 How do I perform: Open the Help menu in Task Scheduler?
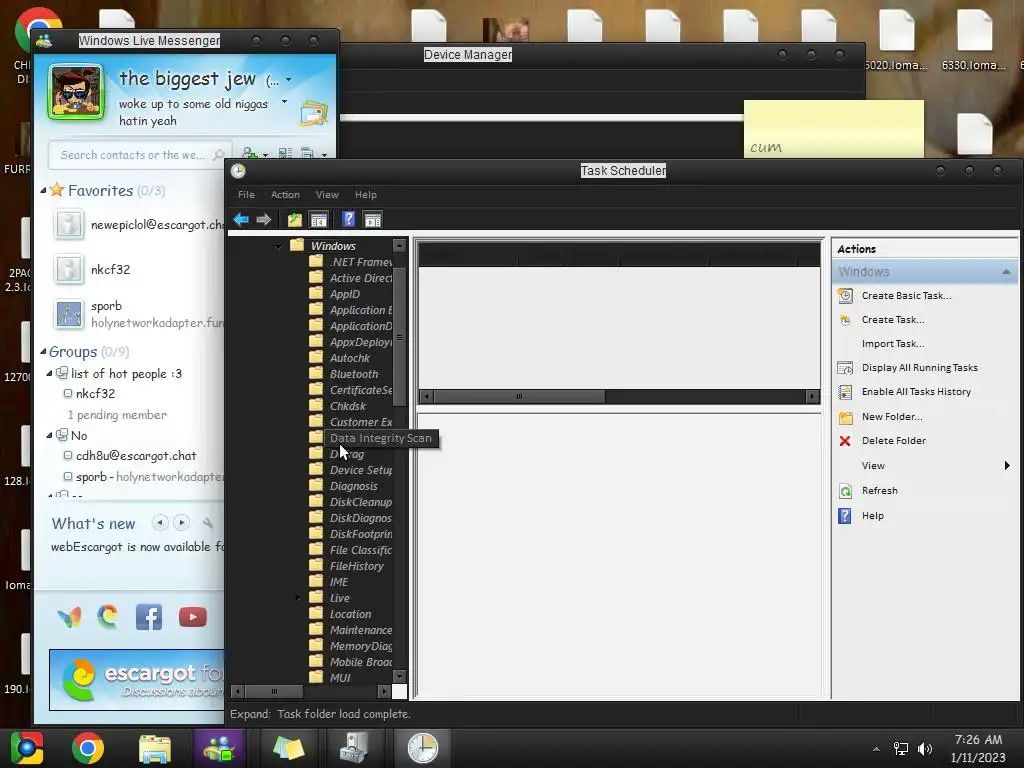point(366,195)
